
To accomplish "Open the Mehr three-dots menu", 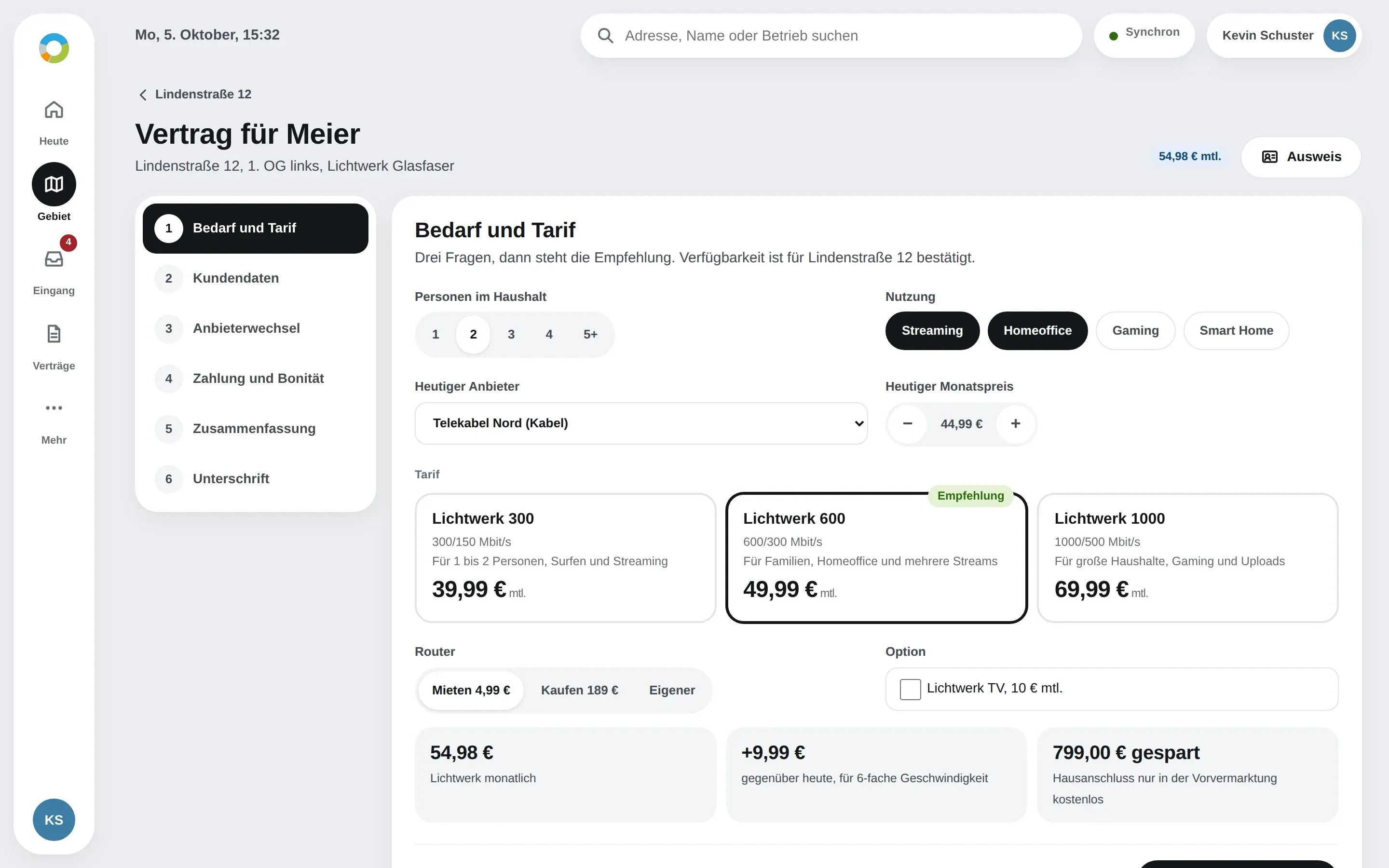I will pyautogui.click(x=54, y=408).
